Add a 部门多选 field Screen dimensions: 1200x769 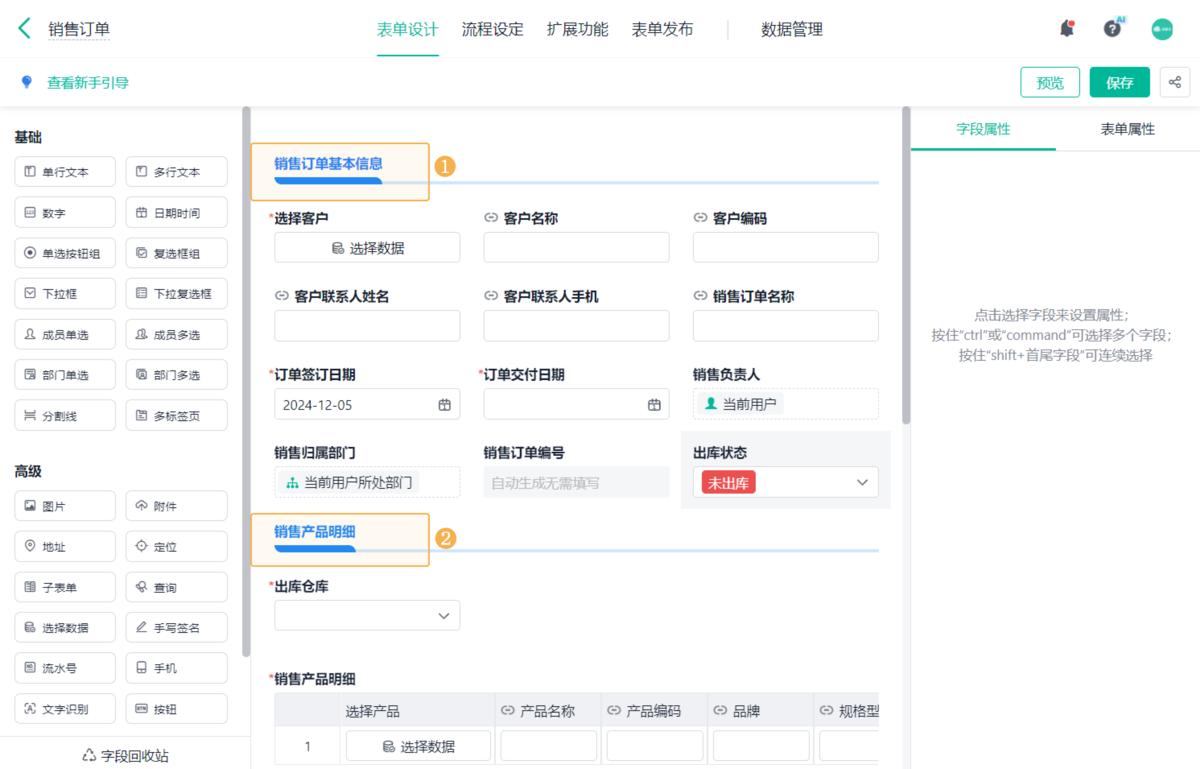pos(177,375)
